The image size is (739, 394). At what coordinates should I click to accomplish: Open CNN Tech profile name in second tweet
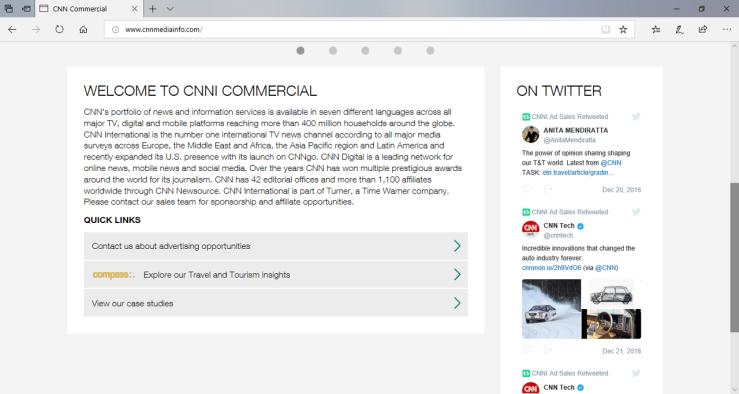(559, 225)
